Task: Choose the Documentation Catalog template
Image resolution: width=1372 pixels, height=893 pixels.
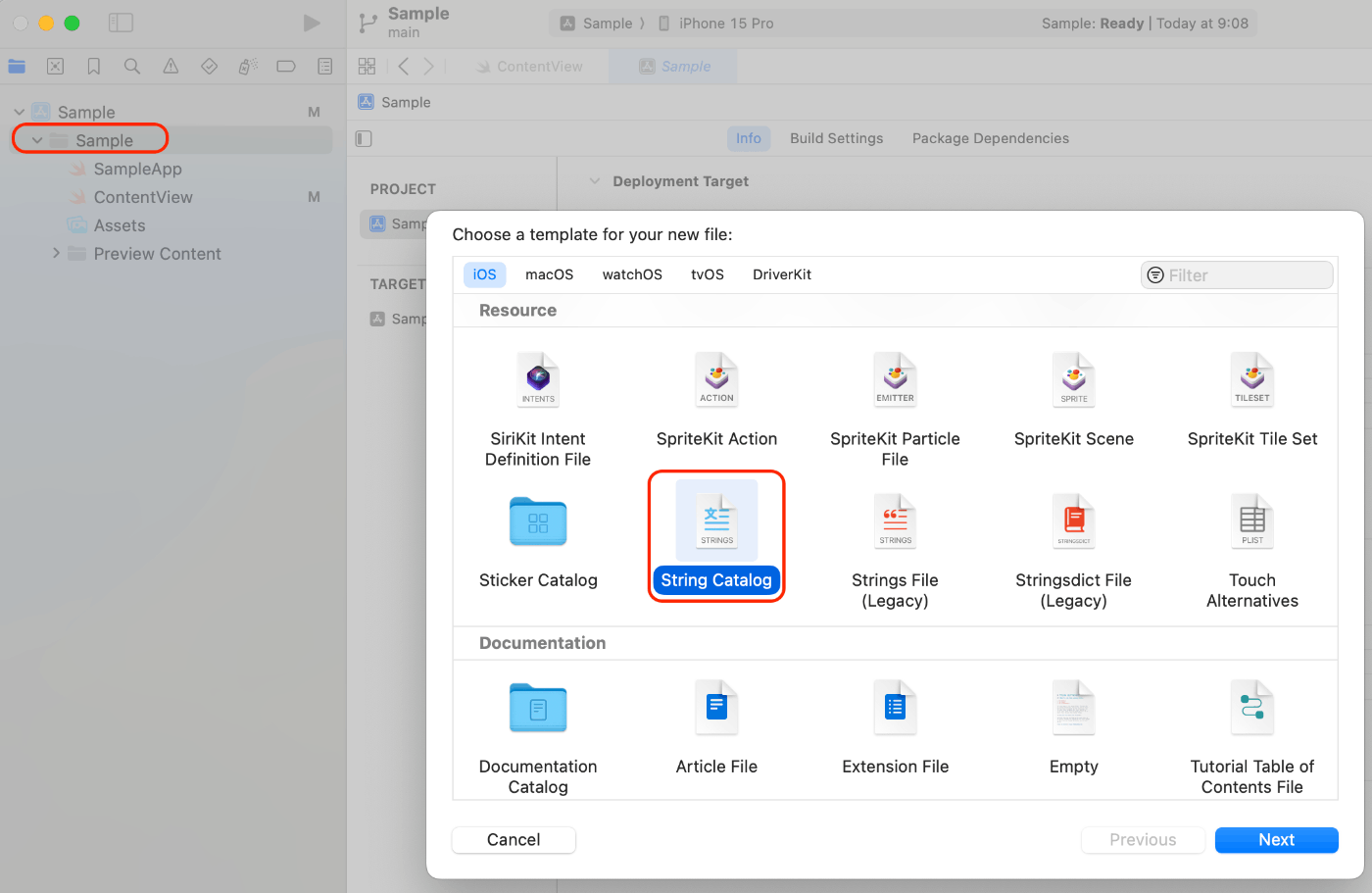Action: point(538,737)
